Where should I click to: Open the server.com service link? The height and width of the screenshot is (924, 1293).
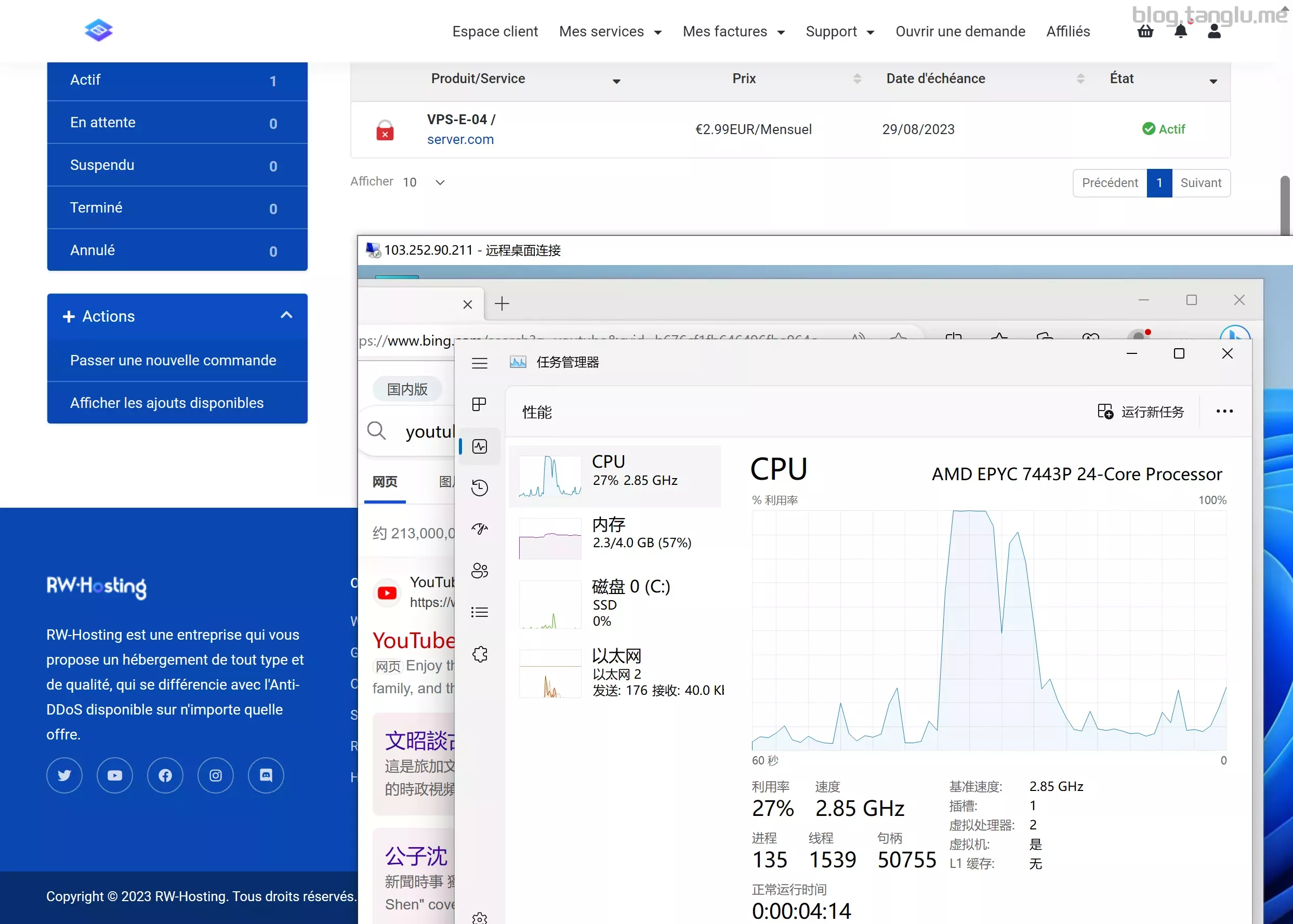click(460, 139)
